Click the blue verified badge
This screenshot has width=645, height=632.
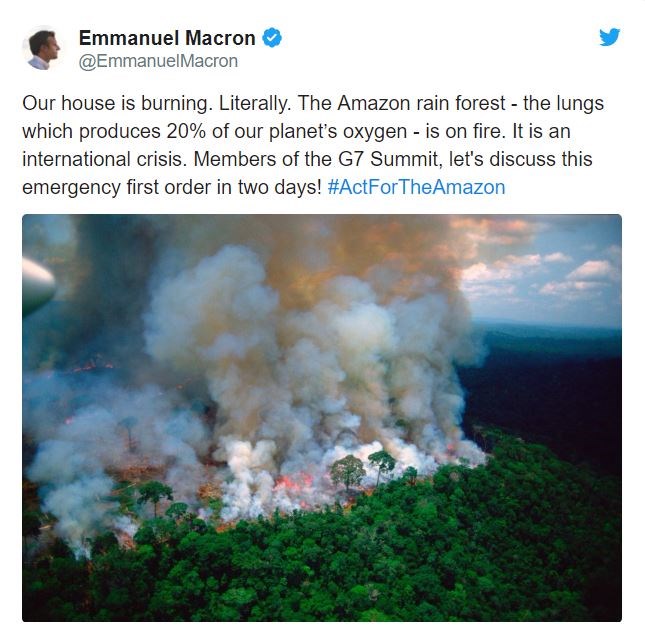[x=272, y=38]
